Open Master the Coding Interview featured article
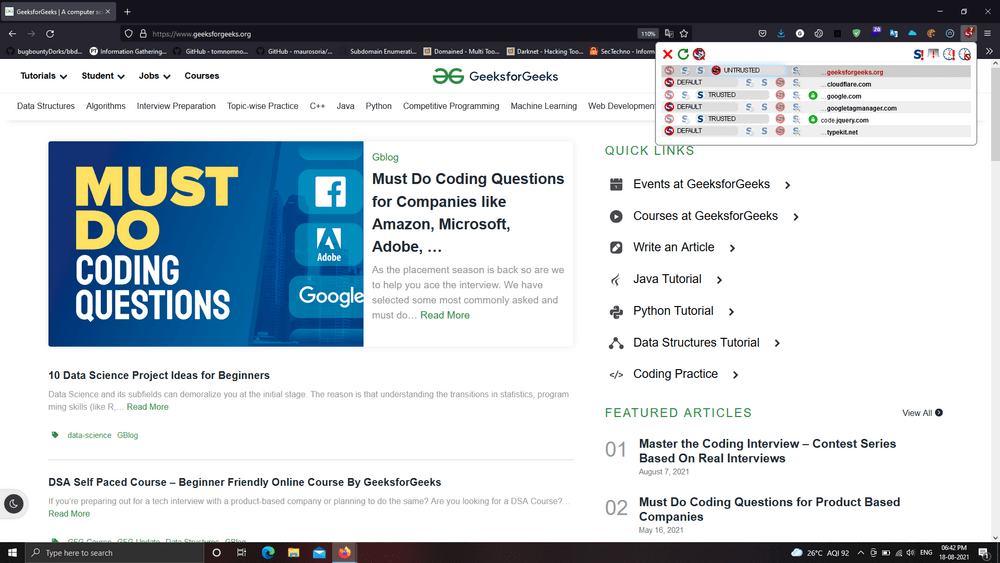The height and width of the screenshot is (563, 1000). click(767, 451)
